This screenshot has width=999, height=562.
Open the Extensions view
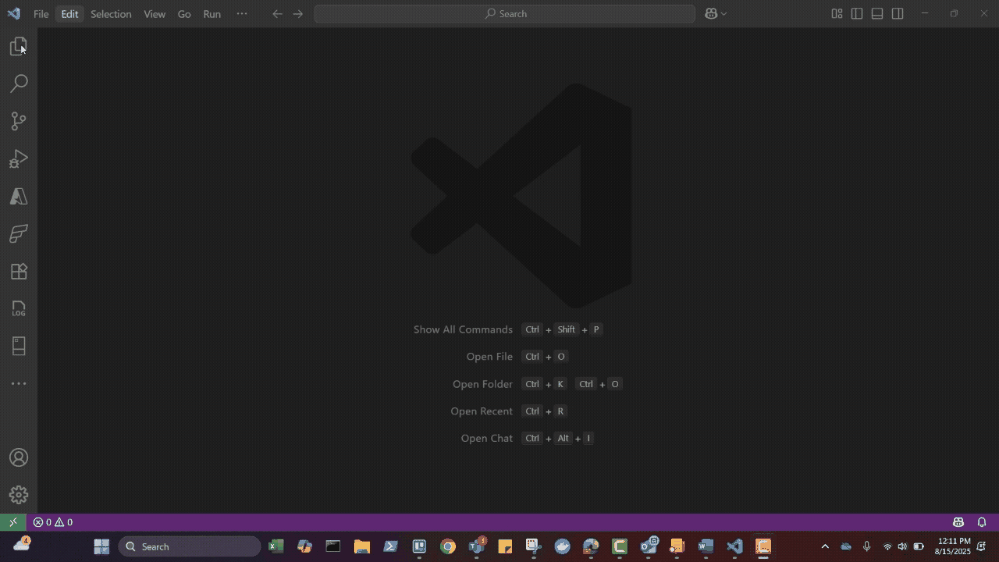click(18, 271)
